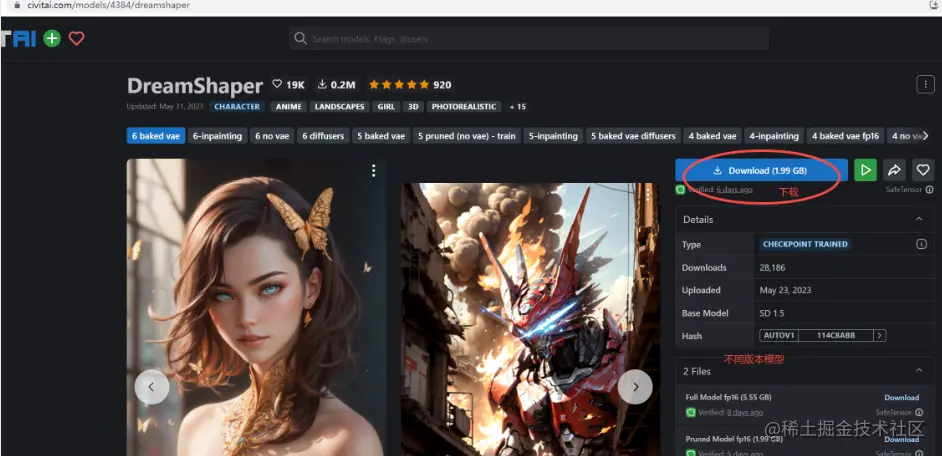Collapse the 2 Files section chevron
Viewport: 942px width, 456px height.
pos(919,371)
